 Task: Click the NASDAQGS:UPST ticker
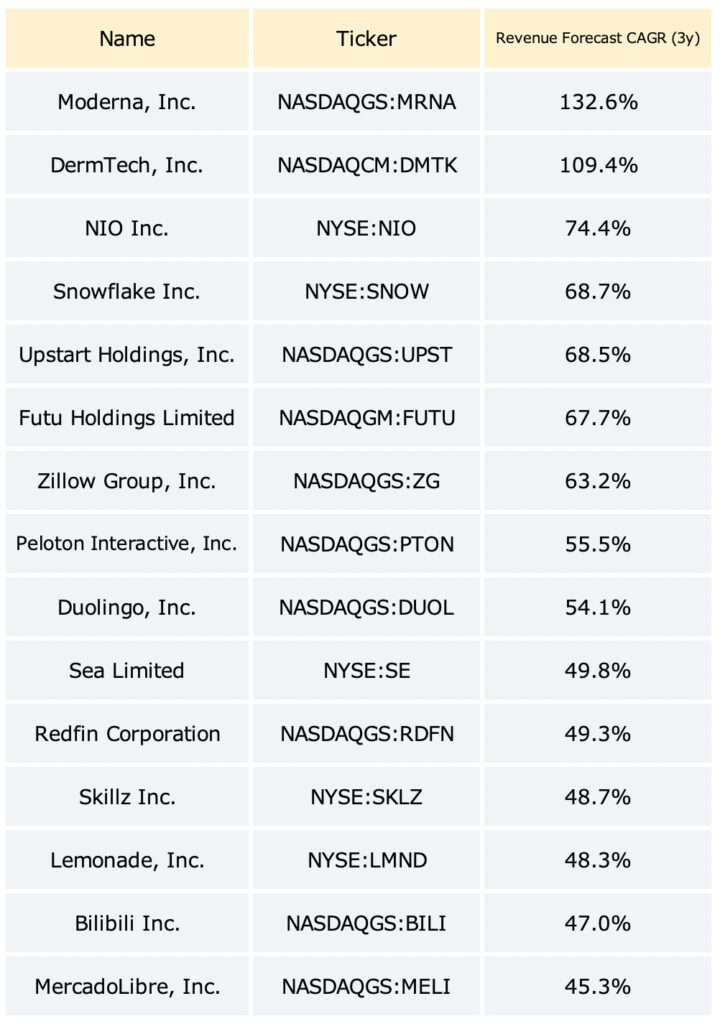tap(366, 355)
